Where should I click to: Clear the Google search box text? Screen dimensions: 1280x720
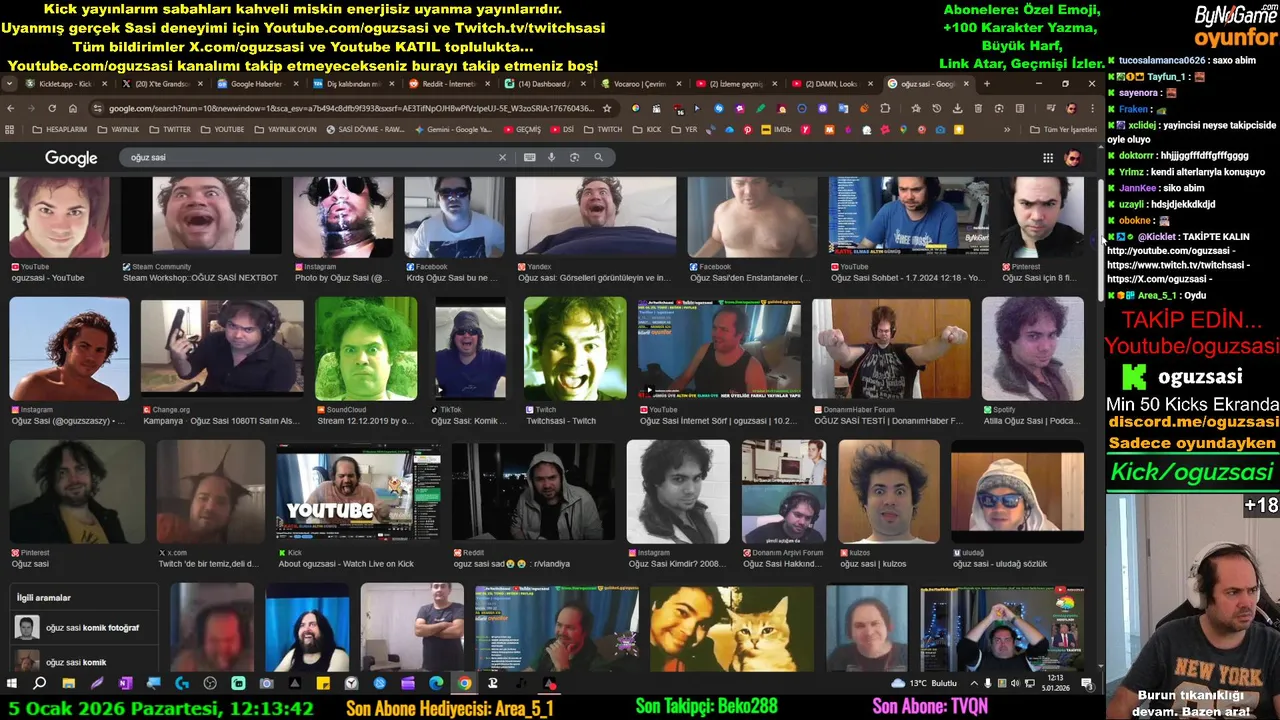click(502, 157)
